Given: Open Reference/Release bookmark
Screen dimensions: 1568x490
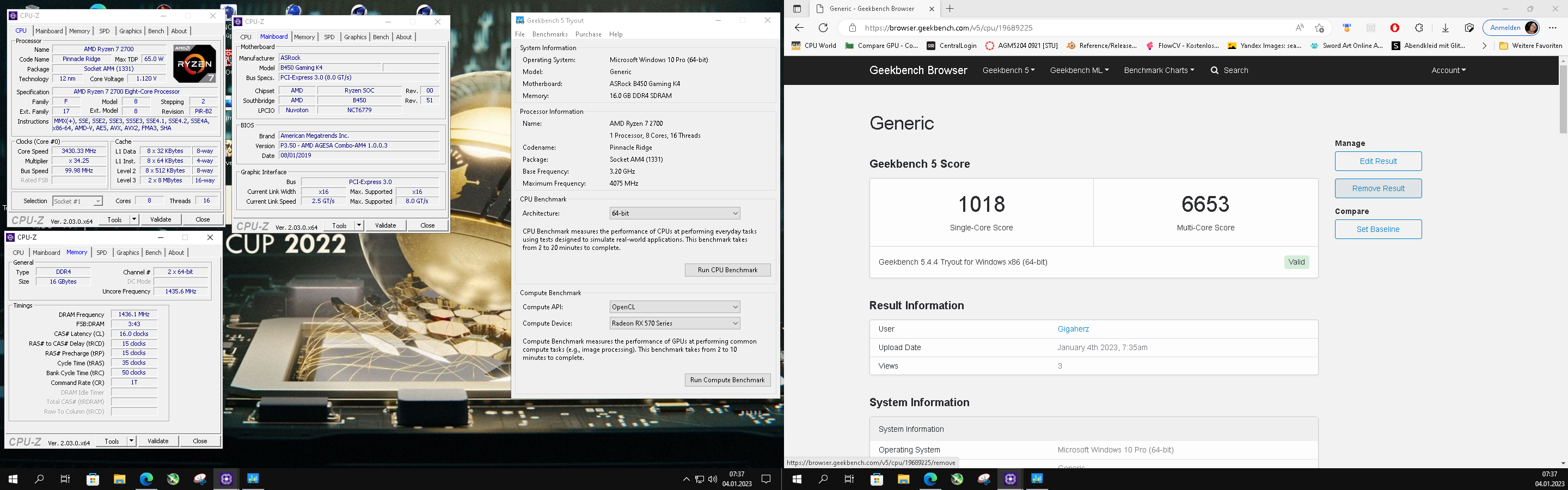Looking at the screenshot, I should tap(1102, 46).
